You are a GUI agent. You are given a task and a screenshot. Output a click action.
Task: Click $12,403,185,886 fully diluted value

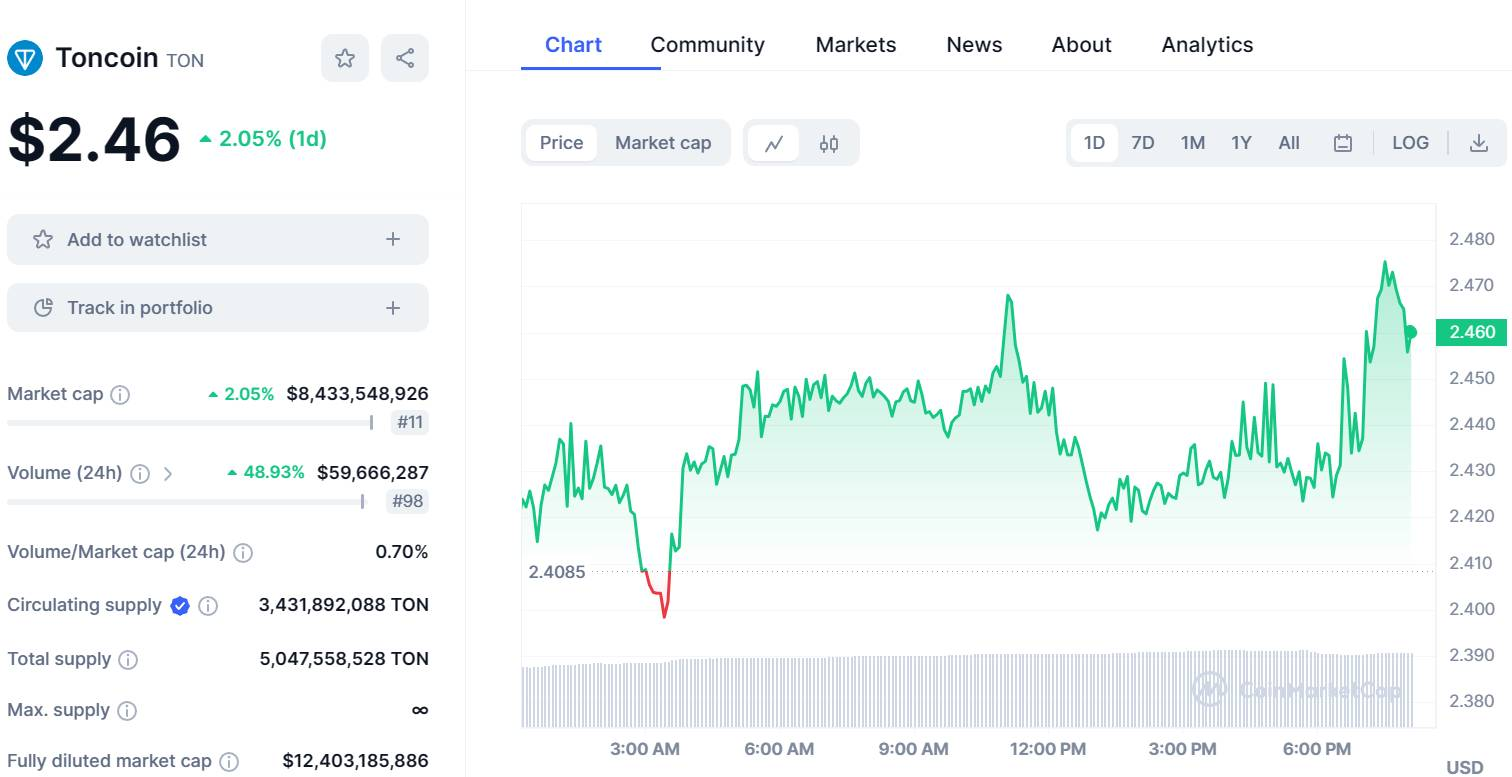(x=355, y=762)
